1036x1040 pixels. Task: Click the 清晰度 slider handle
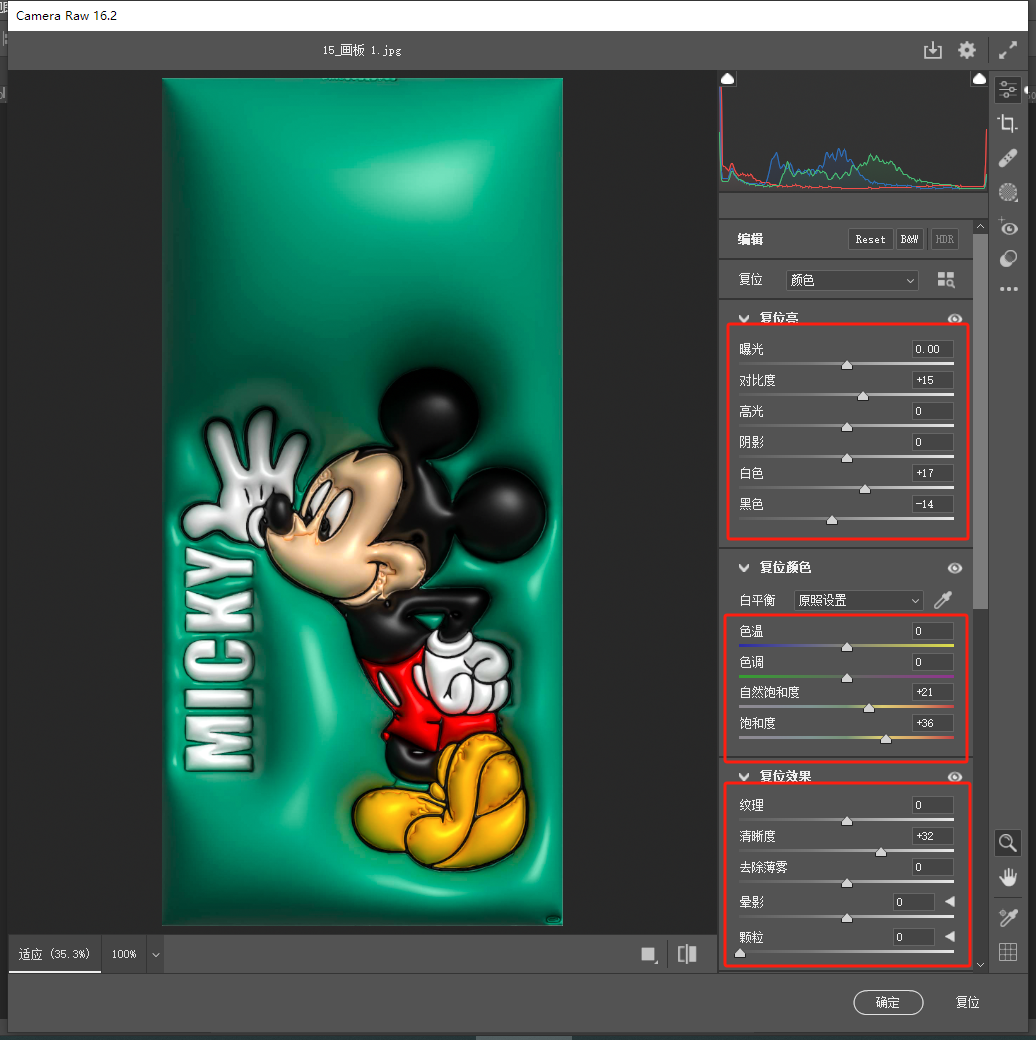point(881,852)
